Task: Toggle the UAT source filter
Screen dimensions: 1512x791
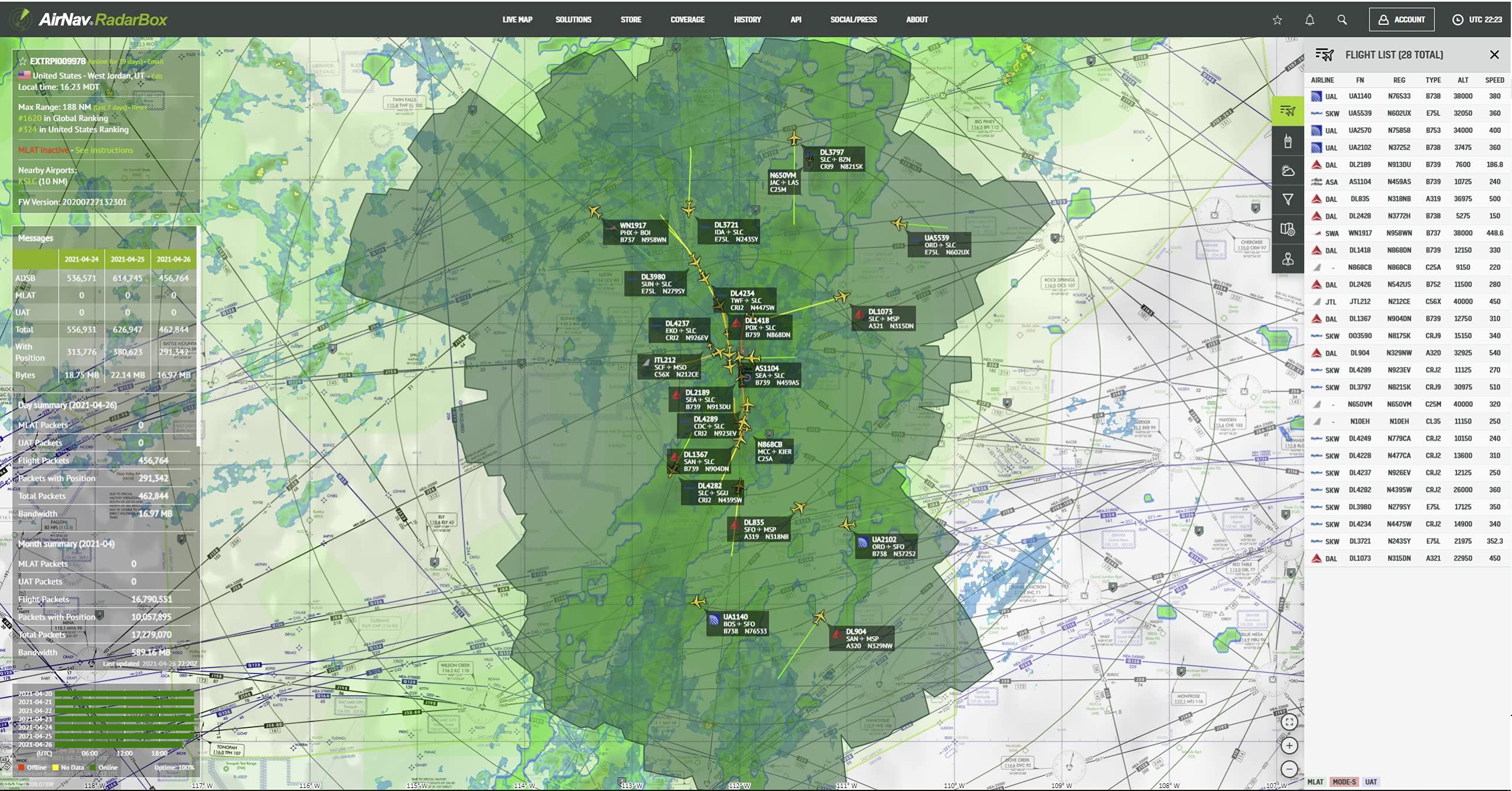Action: pos(1371,782)
